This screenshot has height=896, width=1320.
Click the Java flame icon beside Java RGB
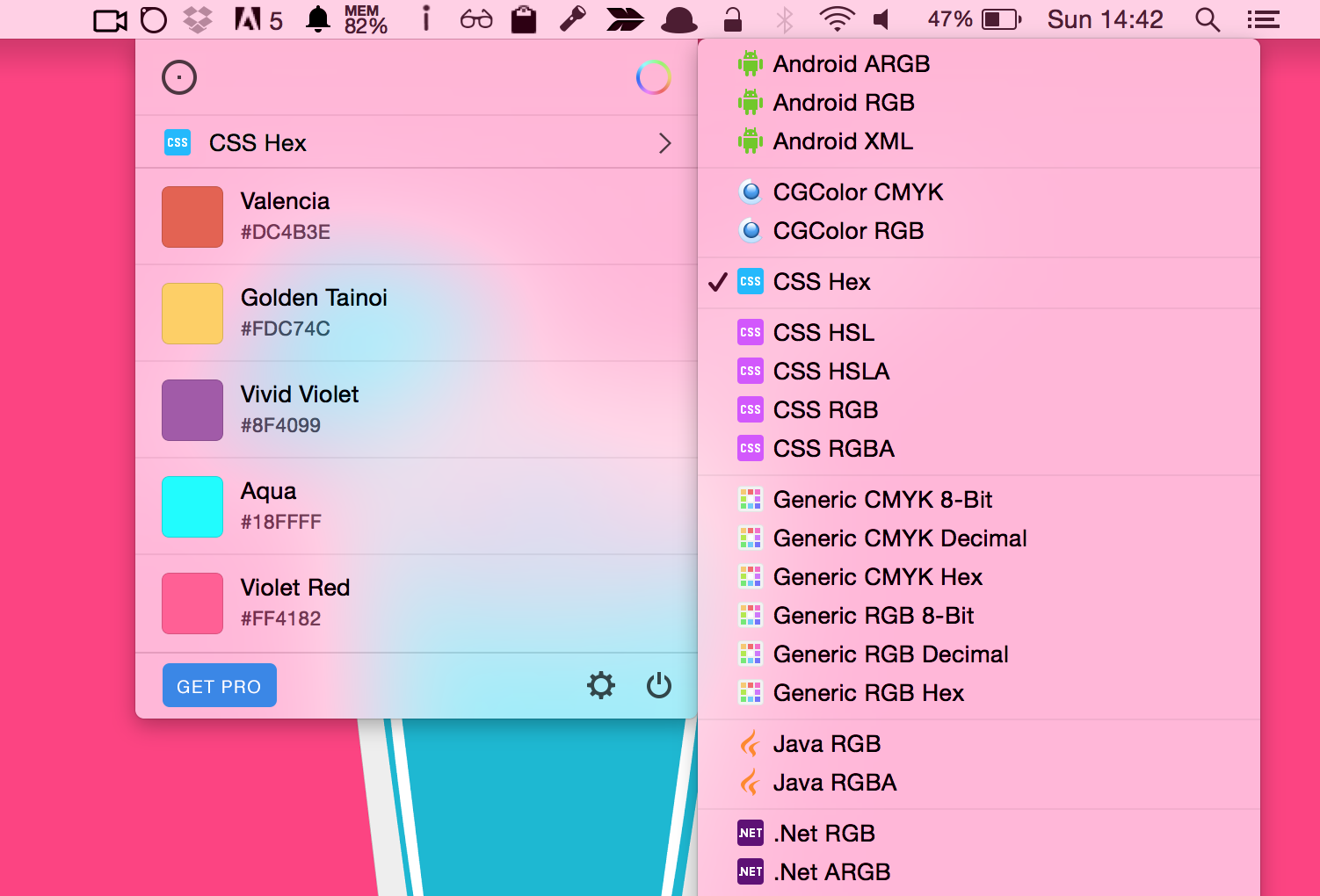[x=750, y=743]
